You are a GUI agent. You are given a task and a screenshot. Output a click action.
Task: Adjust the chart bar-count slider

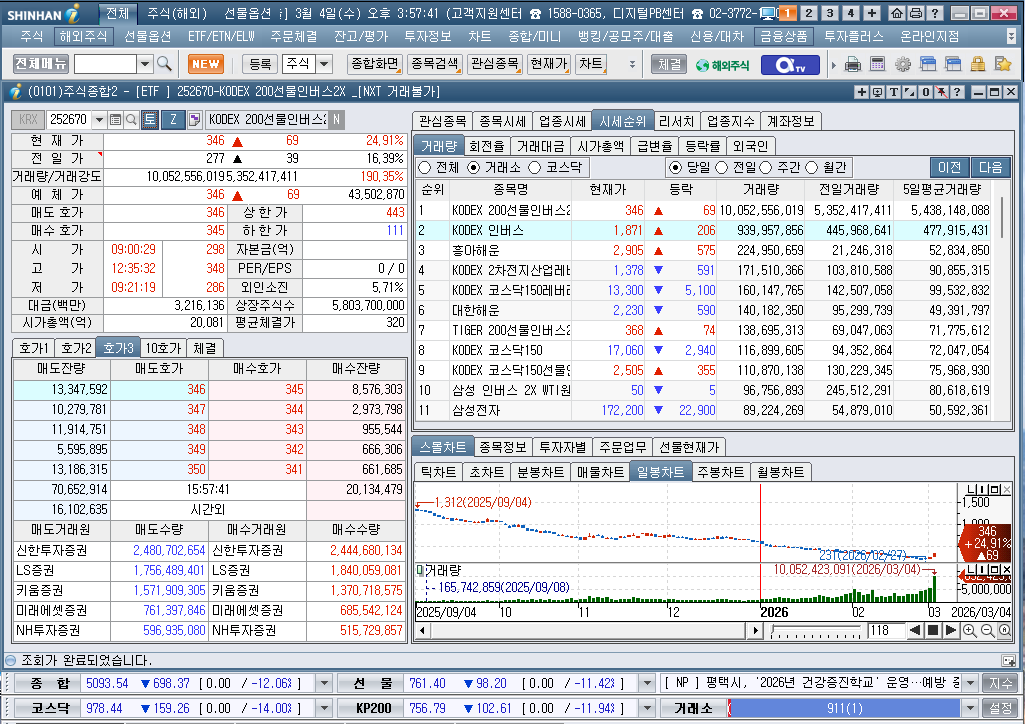(x=816, y=631)
